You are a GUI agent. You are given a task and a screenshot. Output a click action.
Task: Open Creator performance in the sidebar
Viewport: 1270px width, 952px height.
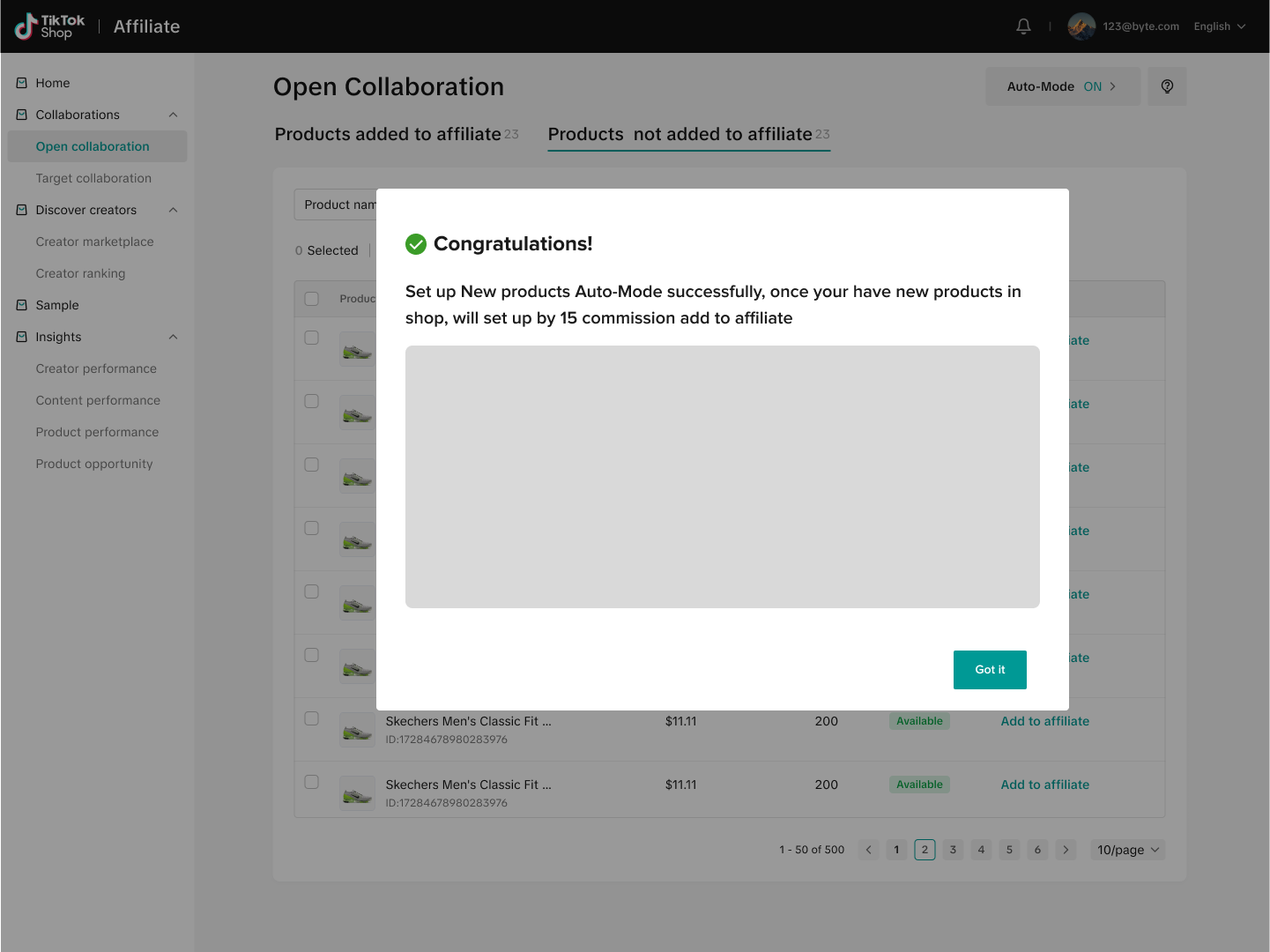(97, 368)
